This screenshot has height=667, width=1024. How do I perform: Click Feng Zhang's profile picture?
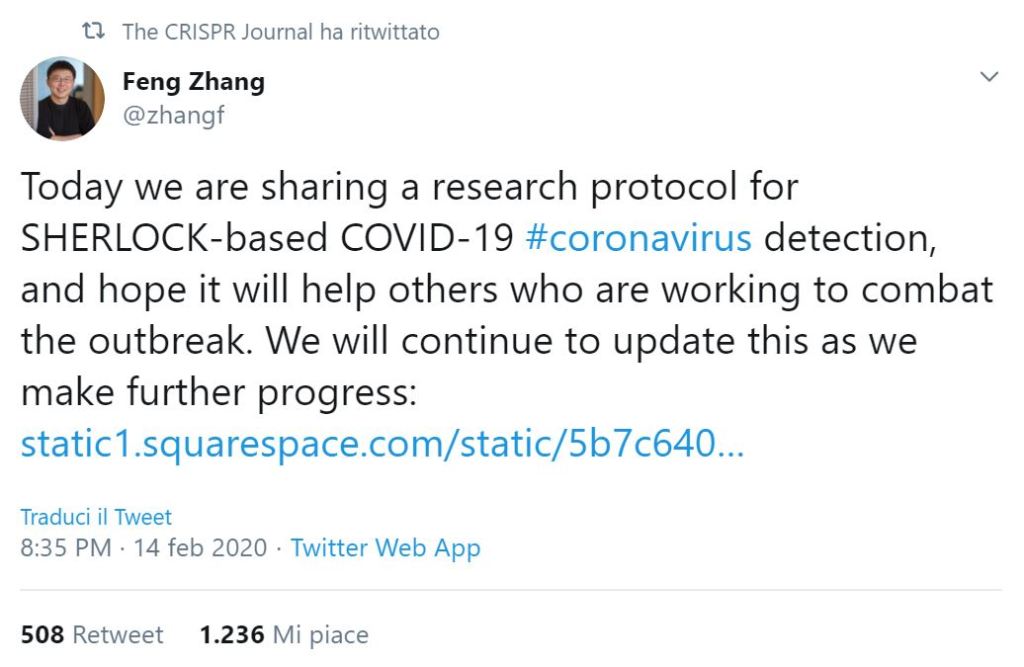pos(62,98)
